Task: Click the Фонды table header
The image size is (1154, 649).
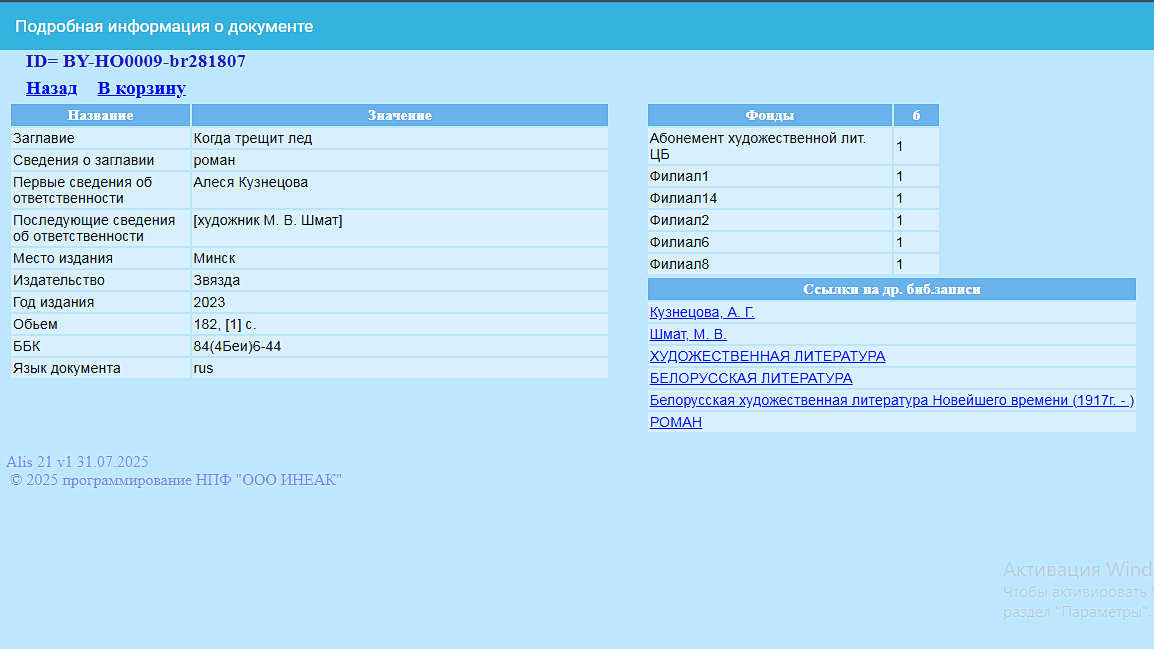Action: 770,116
